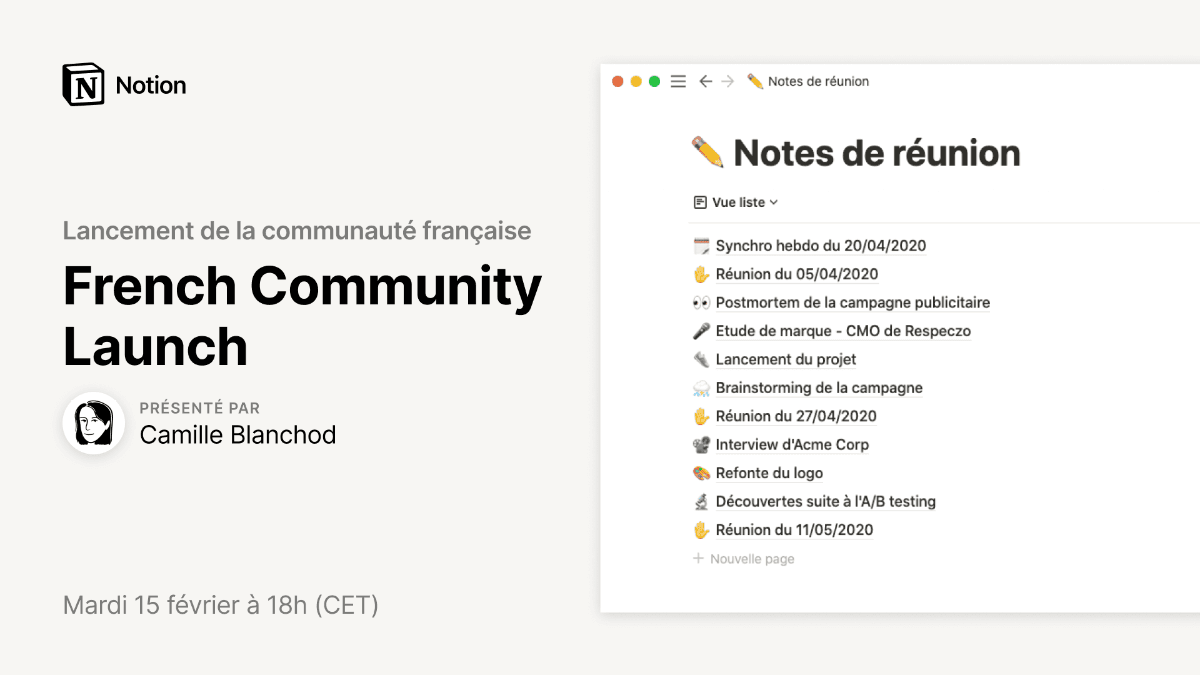Viewport: 1200px width, 675px height.
Task: Click the microscope icon beside Découvertes
Action: coord(701,502)
